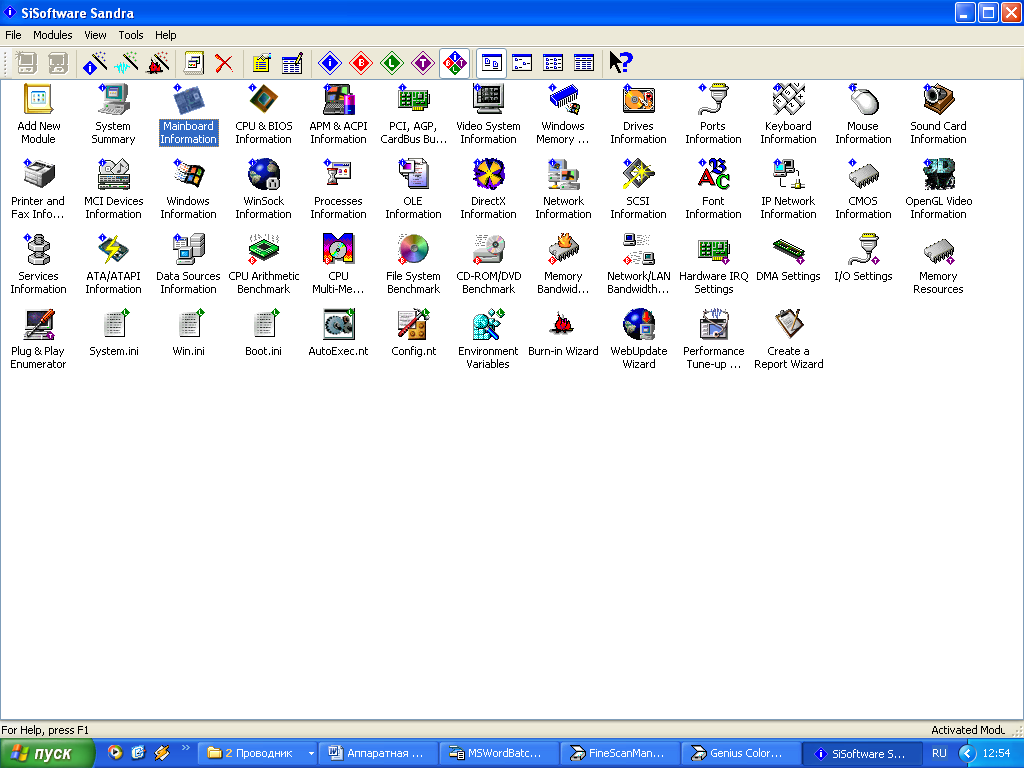Click the RU language indicator in the tray
The width and height of the screenshot is (1024, 768).
[x=939, y=754]
